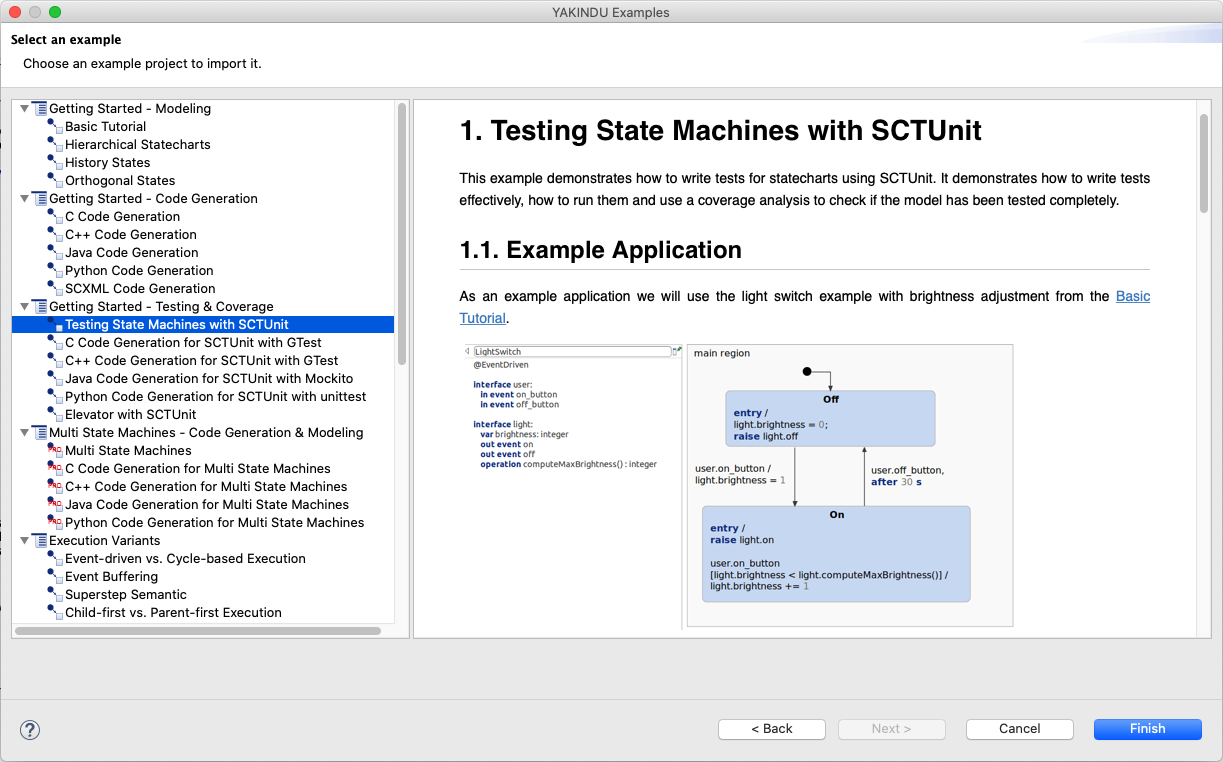Viewport: 1223px width, 762px height.
Task: Open the Basic Tutorial hyperlink in description
Action: click(1132, 297)
